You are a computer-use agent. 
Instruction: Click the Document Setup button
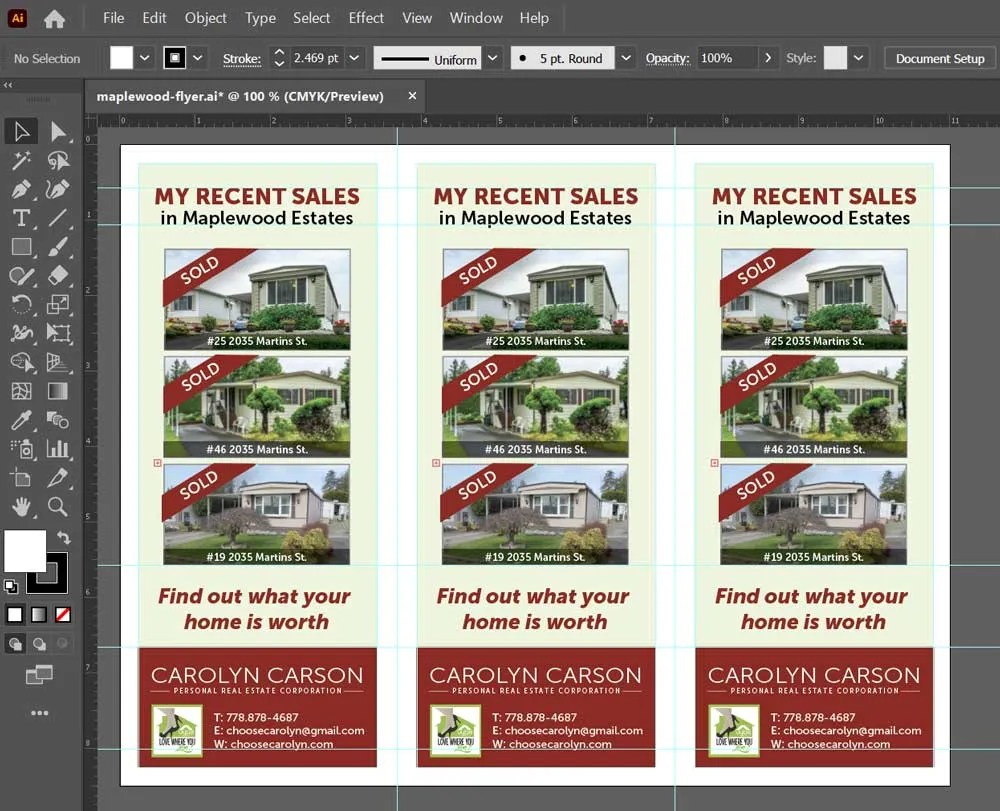[938, 58]
